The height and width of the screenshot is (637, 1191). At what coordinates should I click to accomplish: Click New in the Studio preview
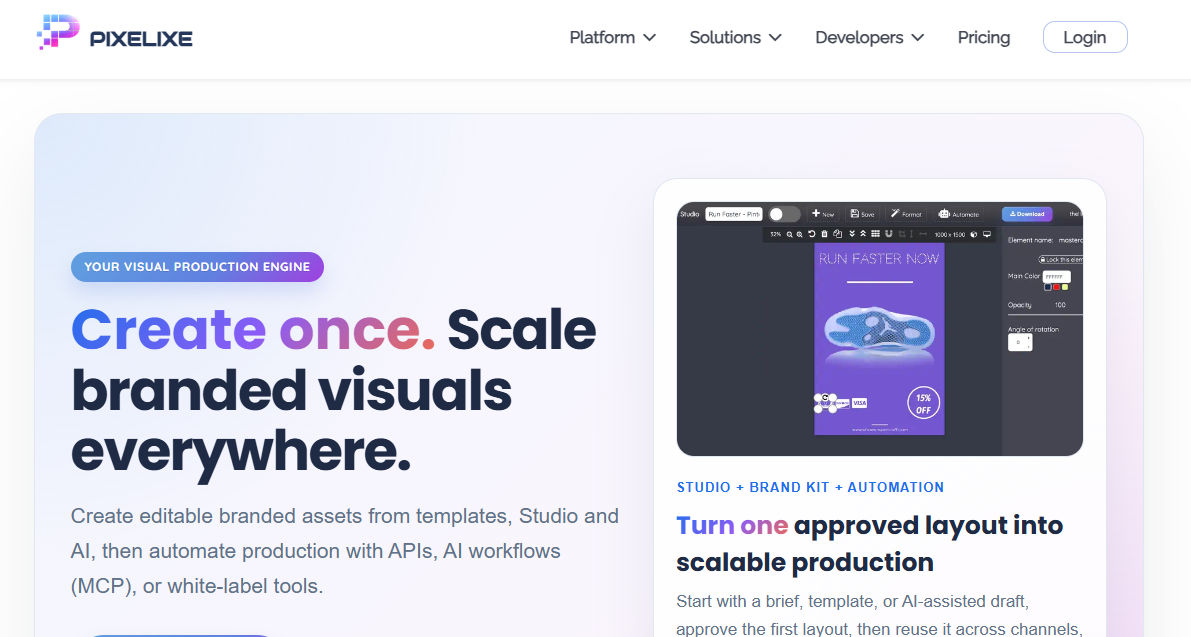pyautogui.click(x=823, y=213)
